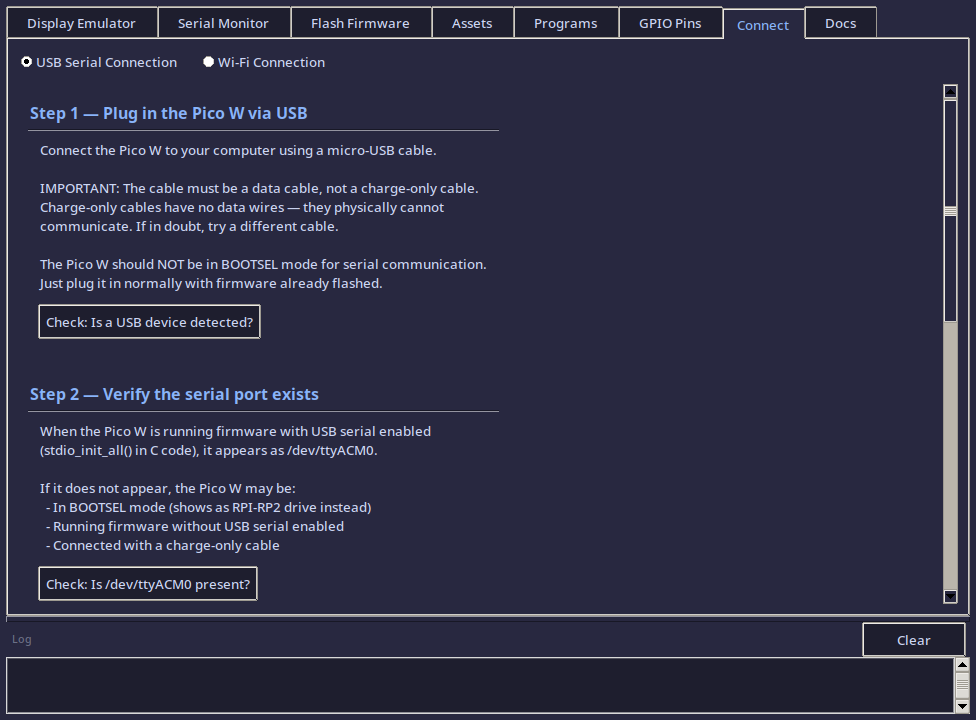Click the main scrollbar thumb
Image resolution: width=976 pixels, height=720 pixels.
point(949,211)
